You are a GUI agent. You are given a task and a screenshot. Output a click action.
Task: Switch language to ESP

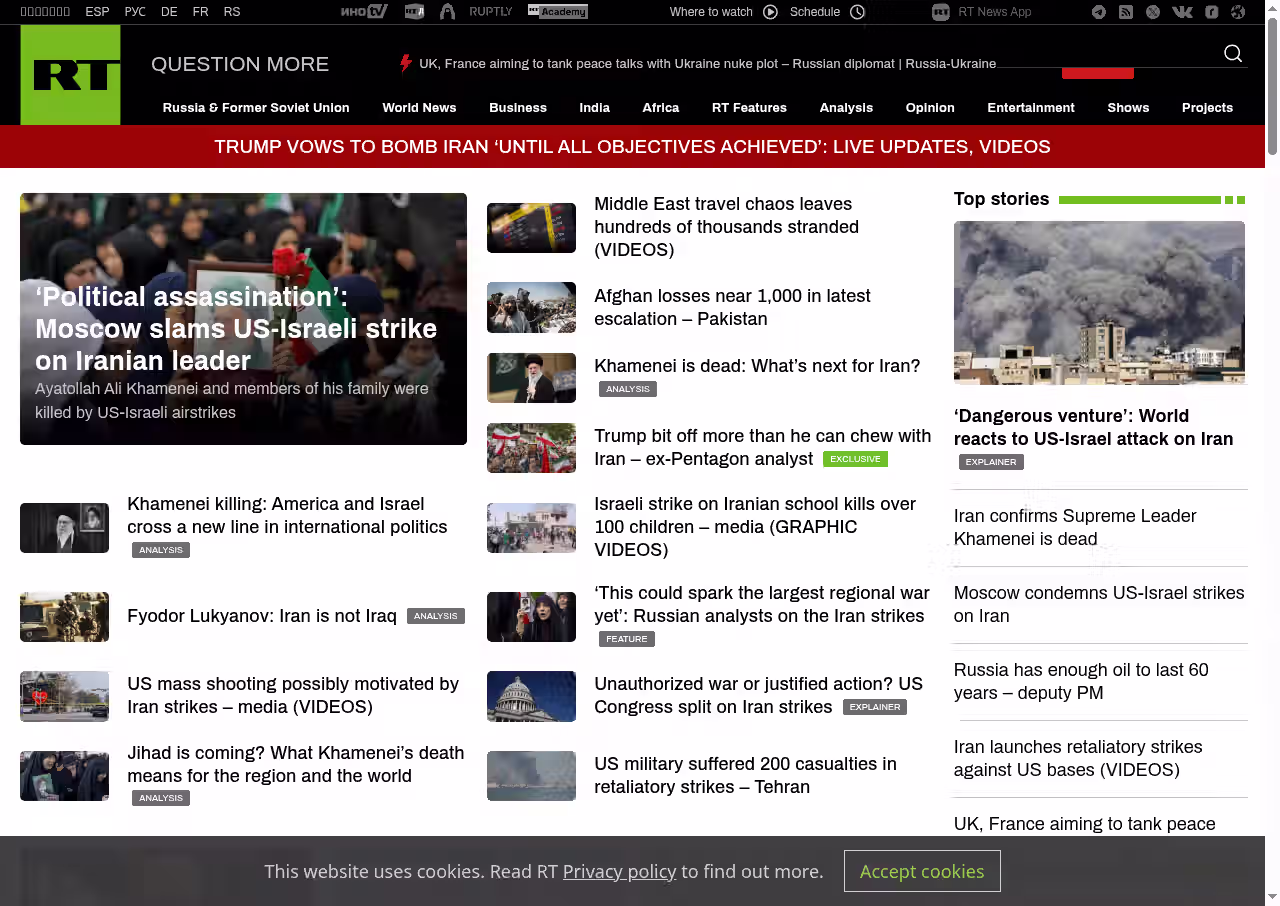pyautogui.click(x=97, y=12)
